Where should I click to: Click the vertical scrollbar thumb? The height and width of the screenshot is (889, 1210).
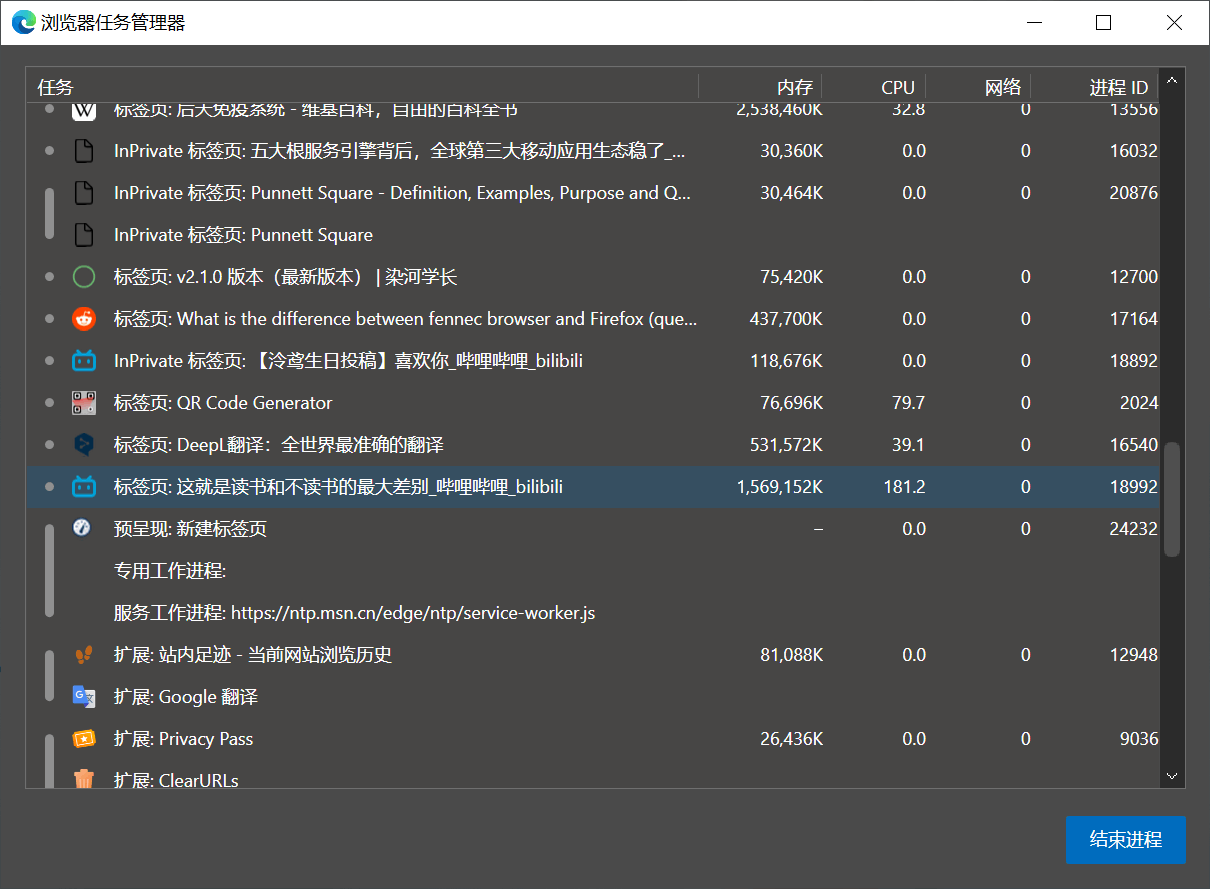[x=1172, y=500]
